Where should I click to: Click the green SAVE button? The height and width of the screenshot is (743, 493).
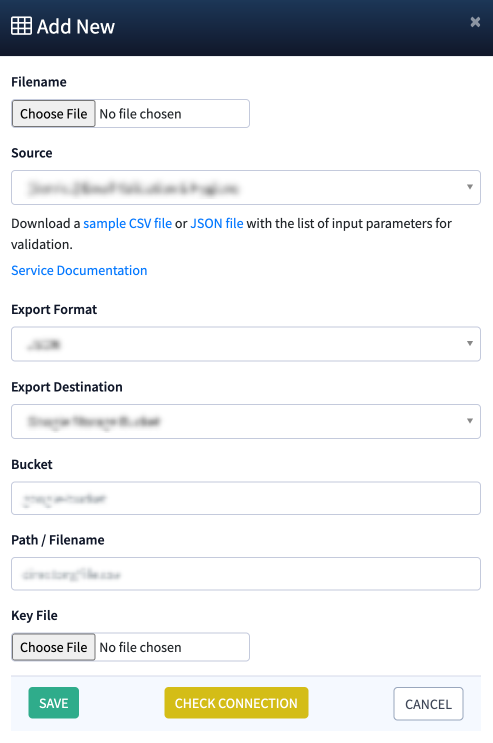coord(54,703)
